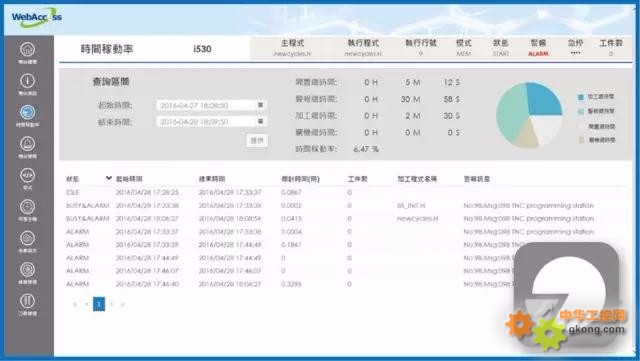Open calendar picker for 結束時間
Viewport: 640px width, 361px height.
pos(260,121)
